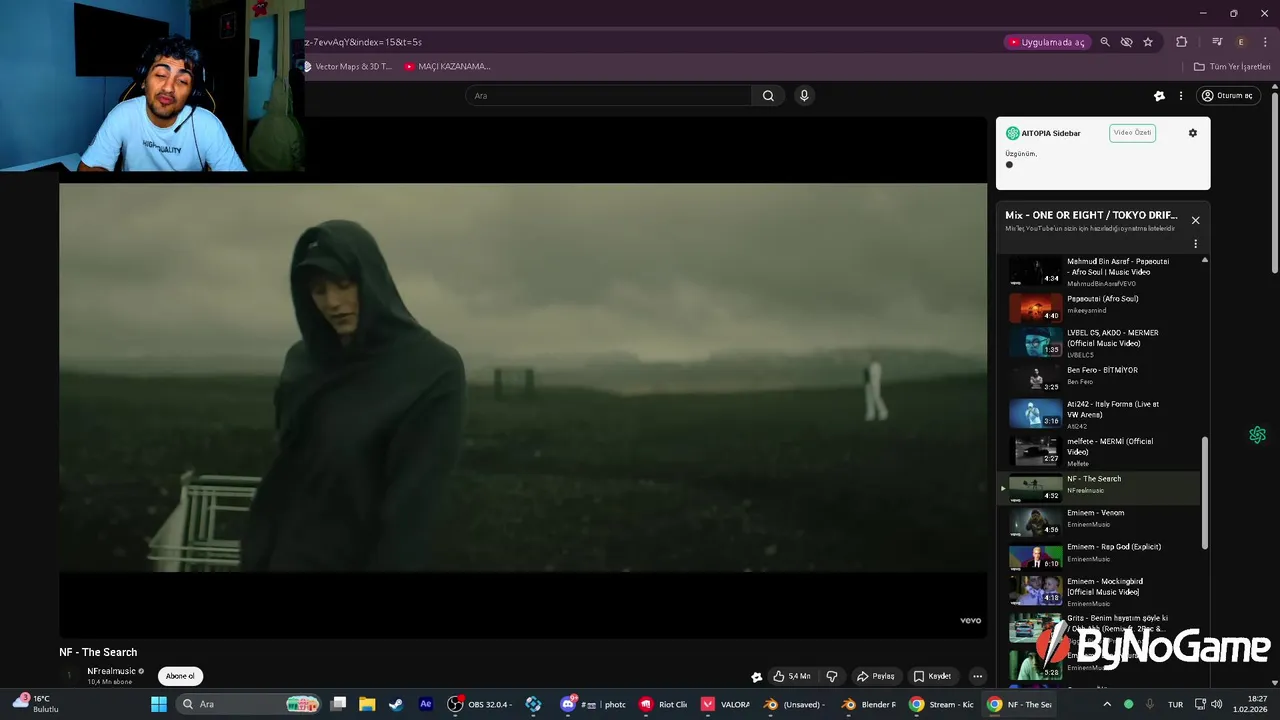Open Task View on the taskbar
The width and height of the screenshot is (1280, 720).
click(x=339, y=704)
